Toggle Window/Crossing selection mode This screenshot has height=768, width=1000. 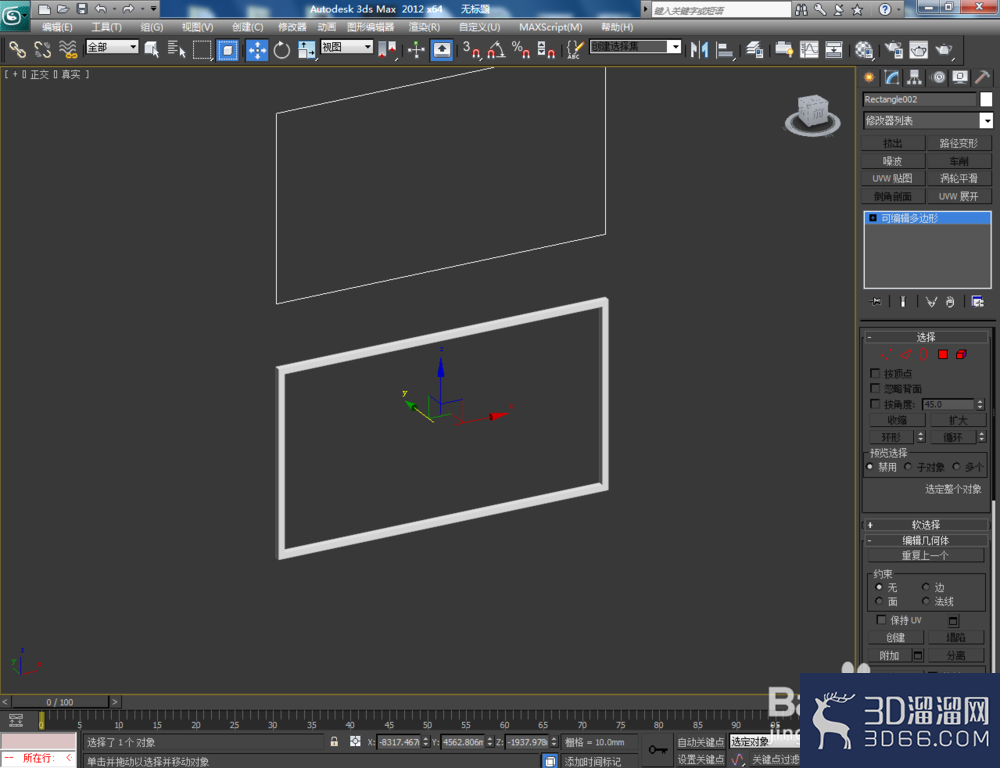tap(228, 49)
